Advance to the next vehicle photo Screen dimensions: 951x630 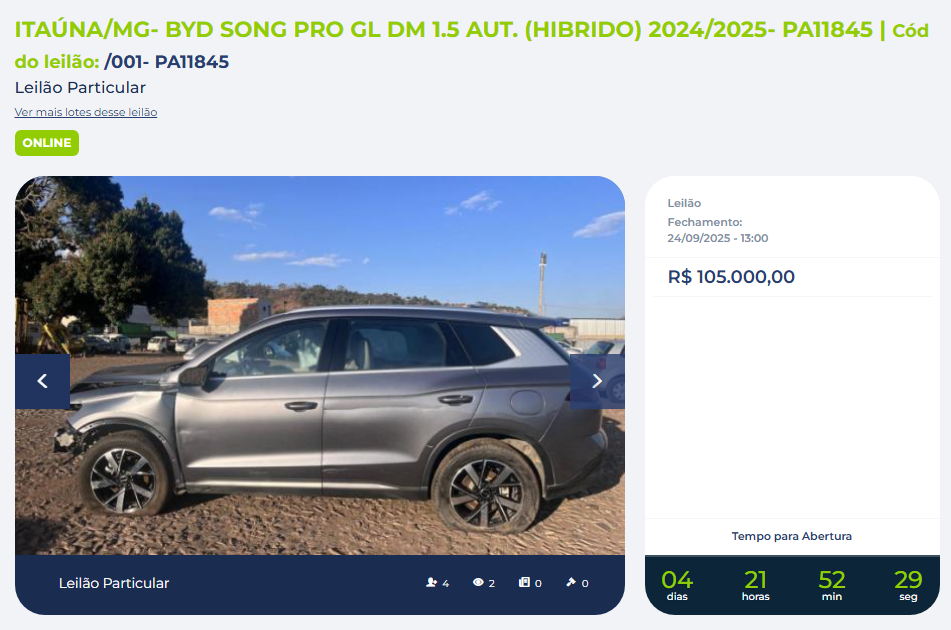coord(597,381)
